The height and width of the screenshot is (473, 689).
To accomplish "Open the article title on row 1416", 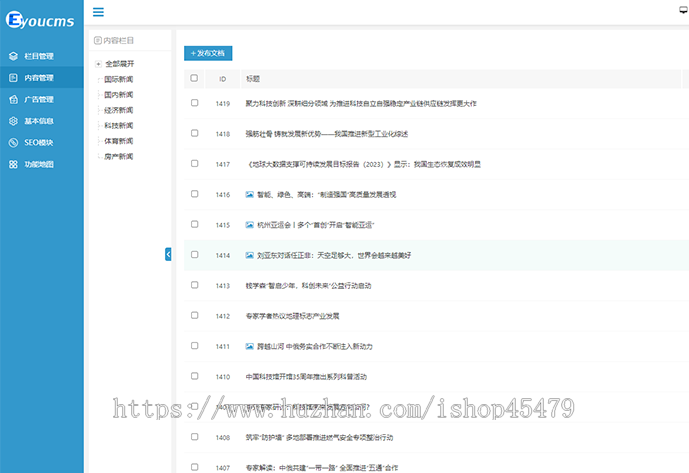I will point(326,195).
